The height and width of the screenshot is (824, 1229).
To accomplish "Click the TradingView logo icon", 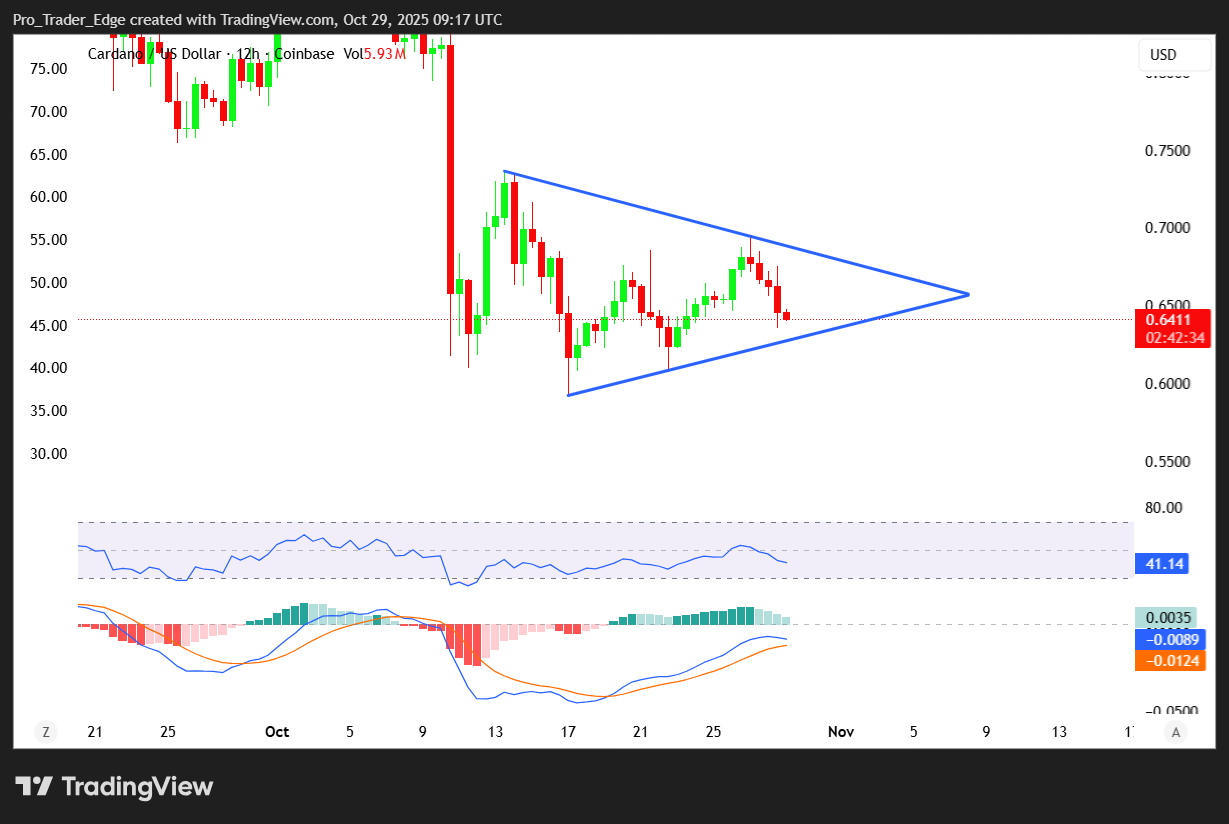I will [33, 786].
